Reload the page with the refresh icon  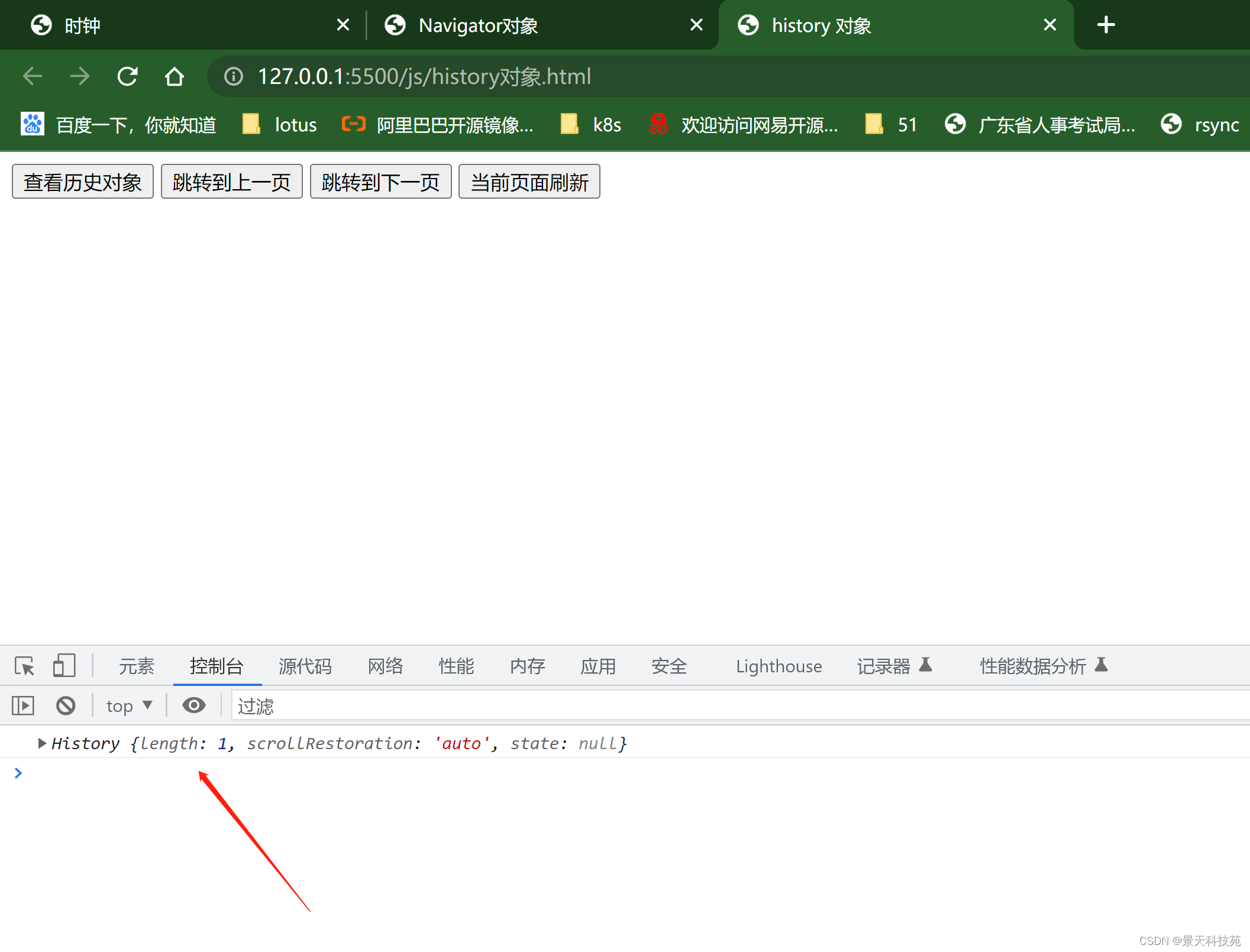click(x=127, y=76)
